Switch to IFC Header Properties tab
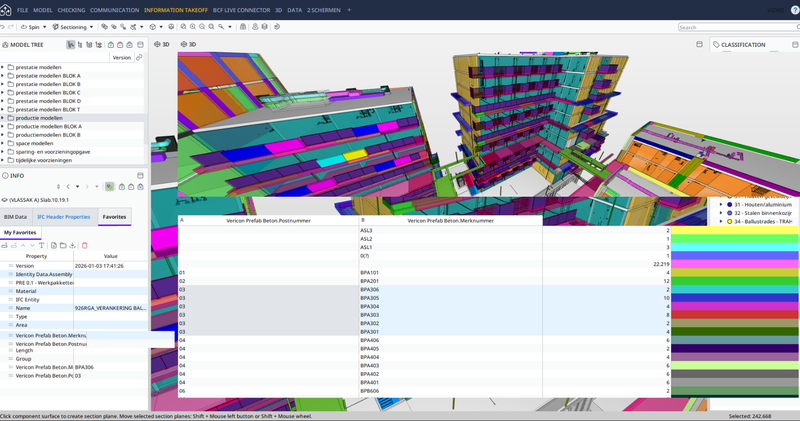800x421 pixels. 64,217
